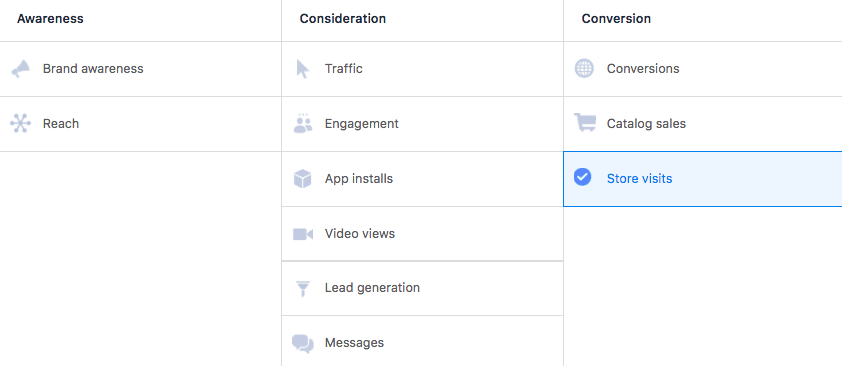The image size is (842, 366).
Task: Pick the Engagement objective text
Action: 361,124
